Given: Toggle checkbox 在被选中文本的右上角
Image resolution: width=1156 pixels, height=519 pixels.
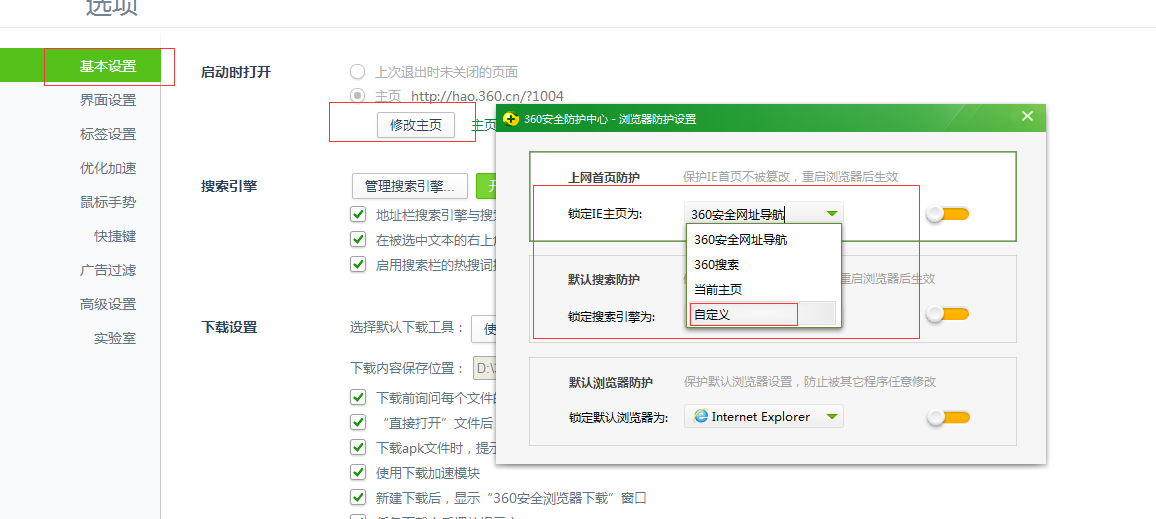Looking at the screenshot, I should 358,239.
